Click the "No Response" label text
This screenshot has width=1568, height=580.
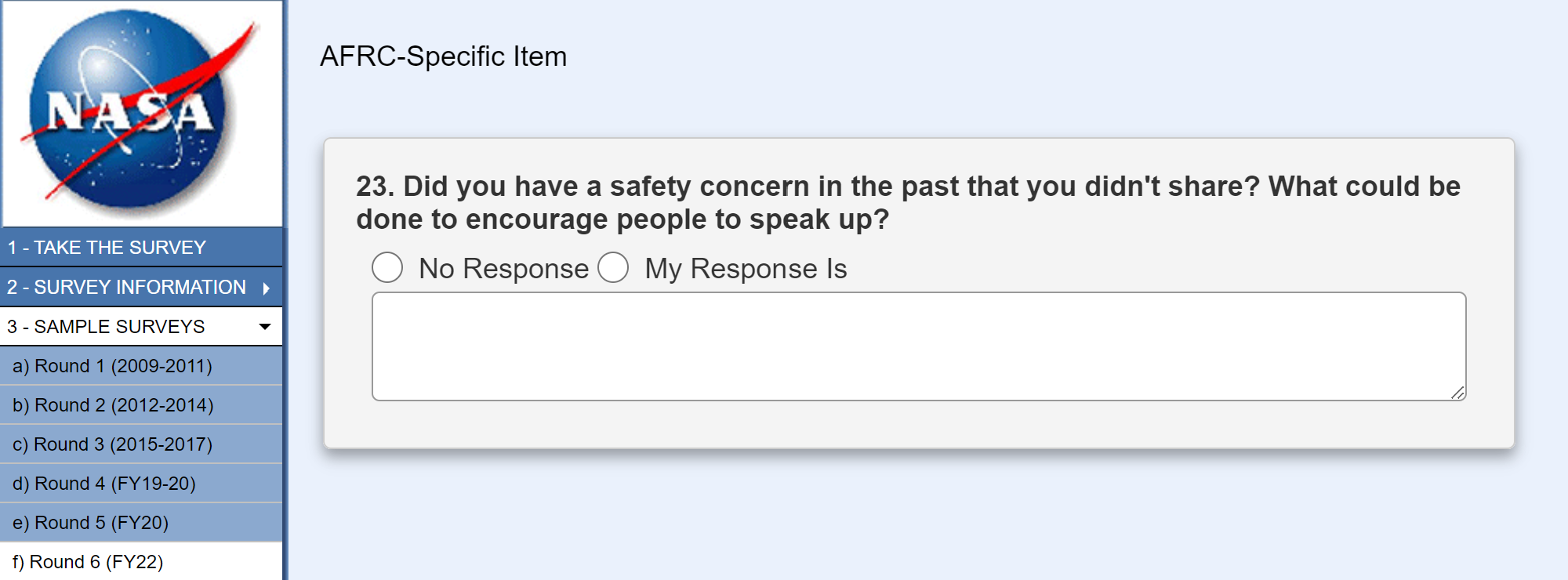point(503,269)
